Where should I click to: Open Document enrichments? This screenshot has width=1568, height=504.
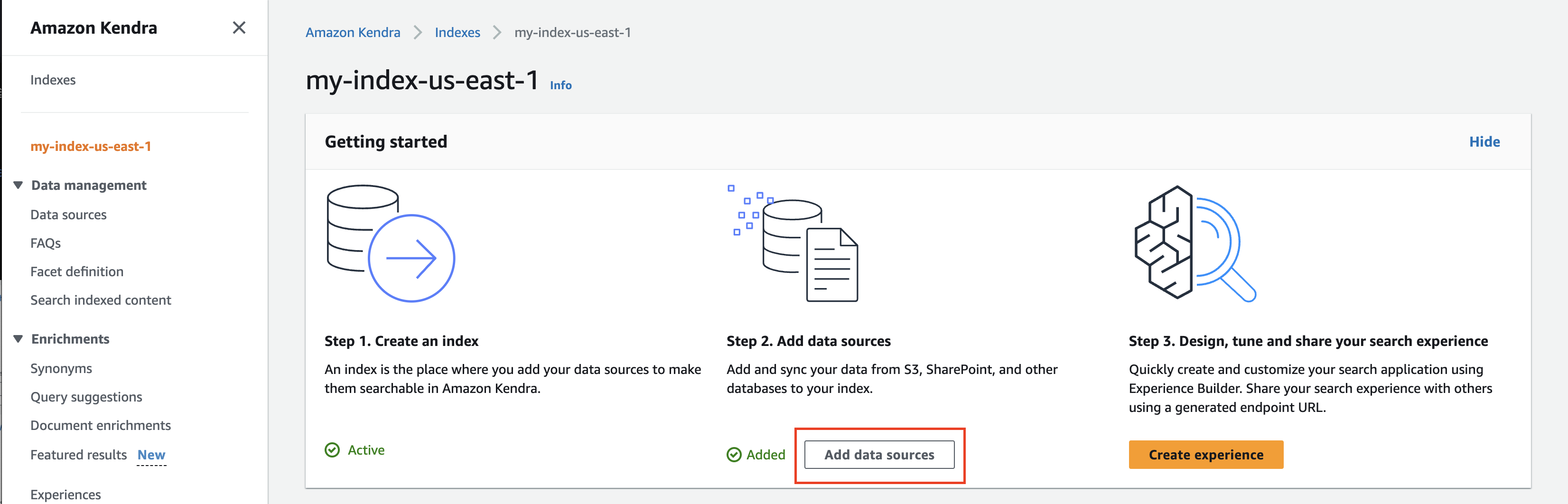coord(101,426)
